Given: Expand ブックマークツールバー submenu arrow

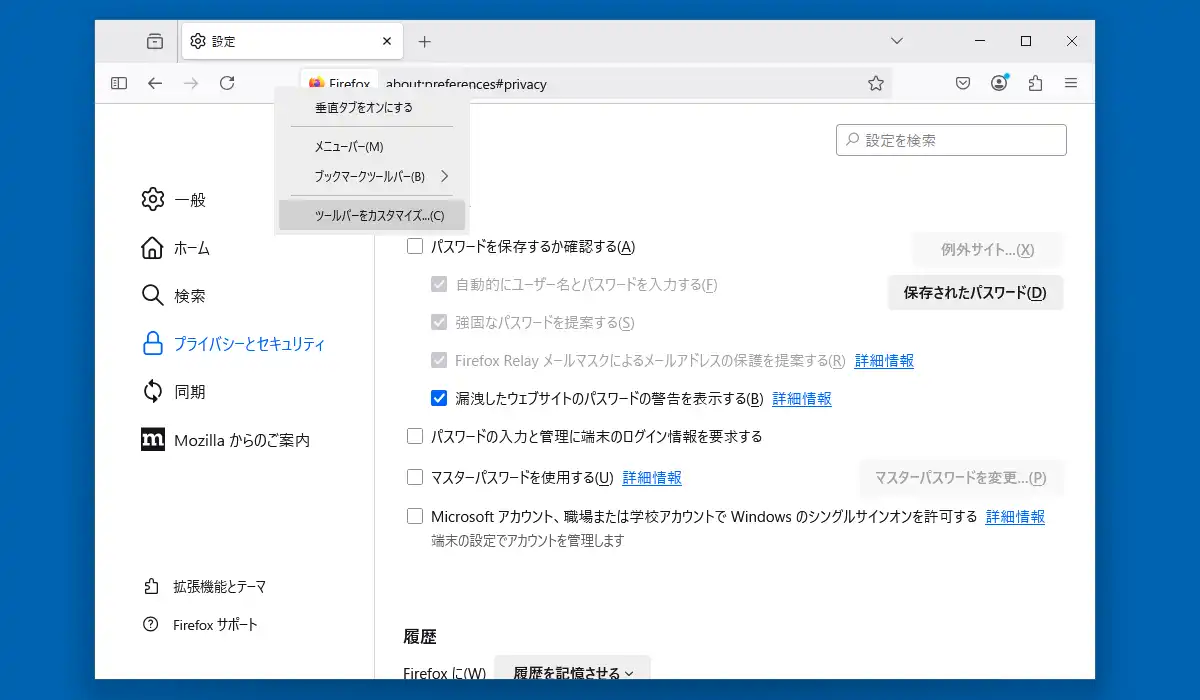Looking at the screenshot, I should (x=445, y=176).
